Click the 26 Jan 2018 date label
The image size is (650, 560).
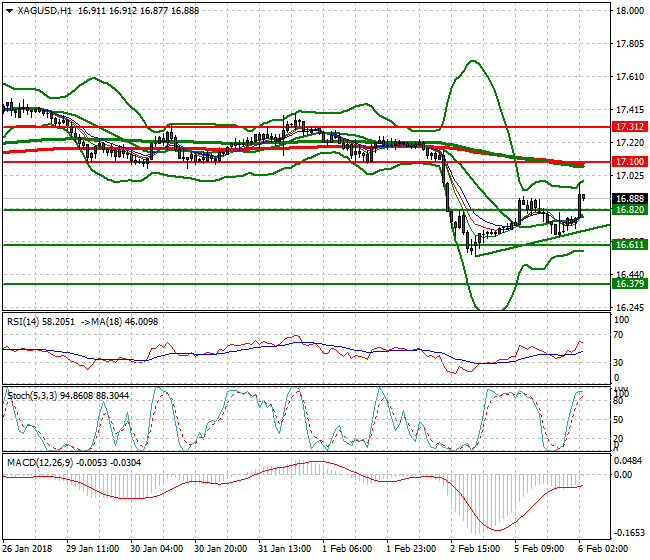(27, 549)
